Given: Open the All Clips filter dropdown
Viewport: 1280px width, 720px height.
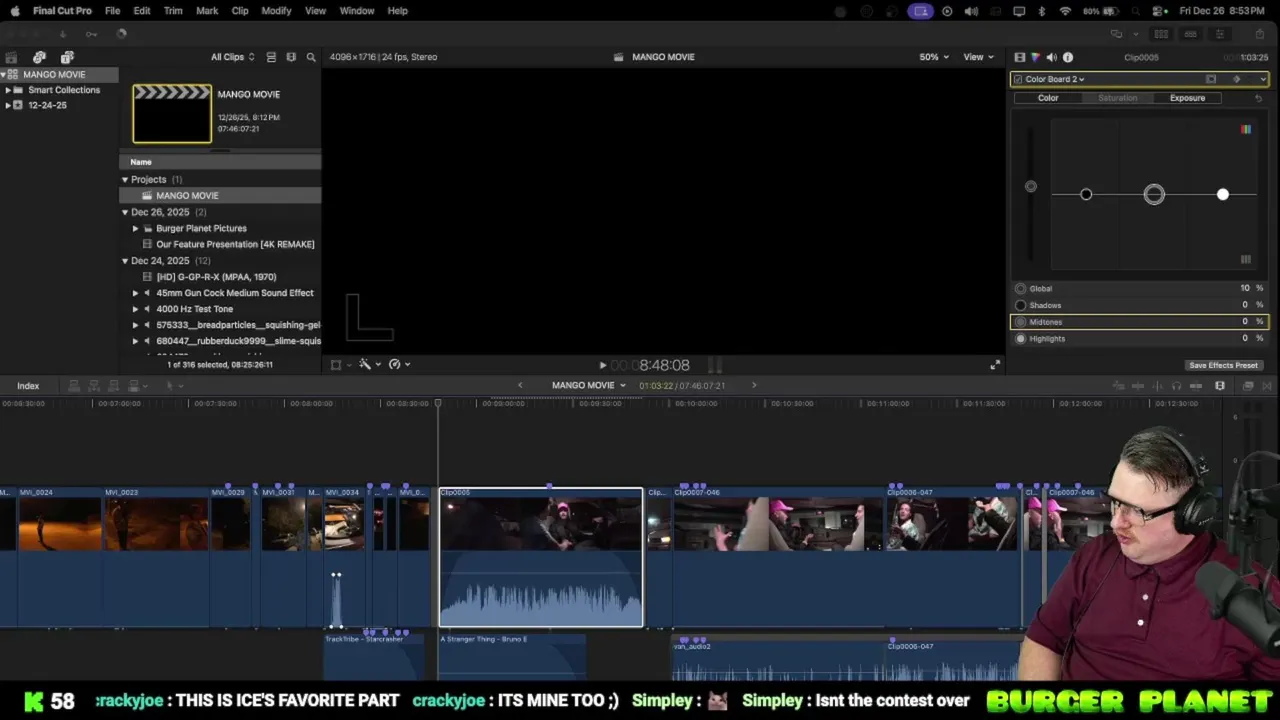Looking at the screenshot, I should [232, 57].
